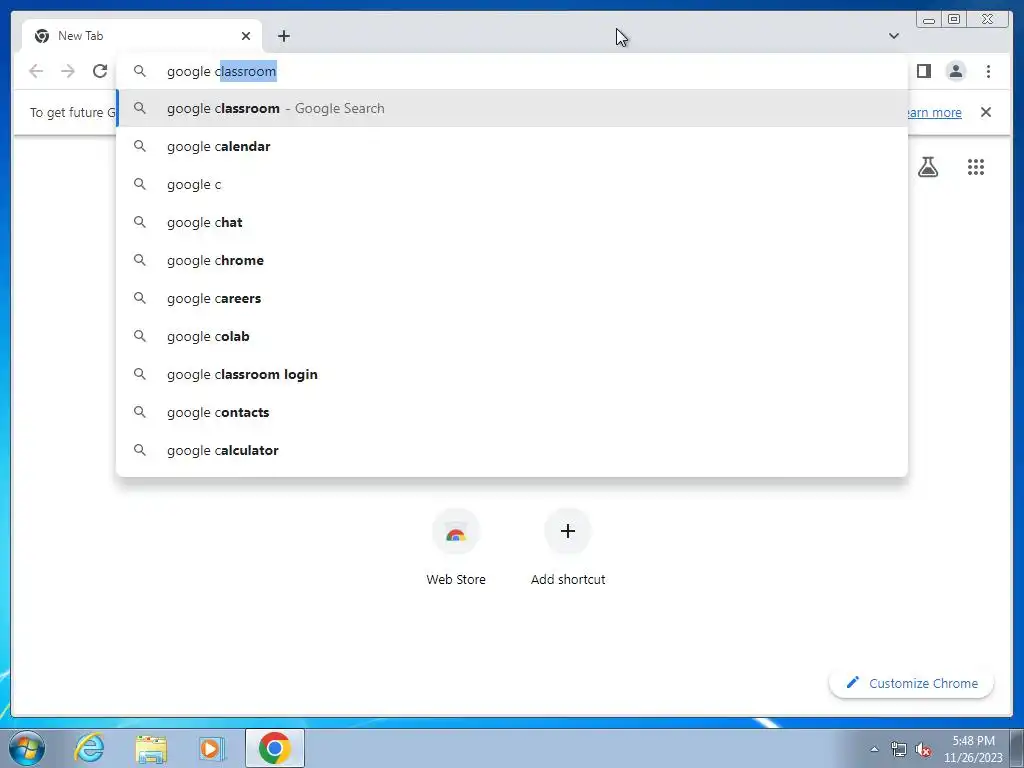The height and width of the screenshot is (768, 1024).
Task: Open the profile avatar menu
Action: (x=955, y=71)
